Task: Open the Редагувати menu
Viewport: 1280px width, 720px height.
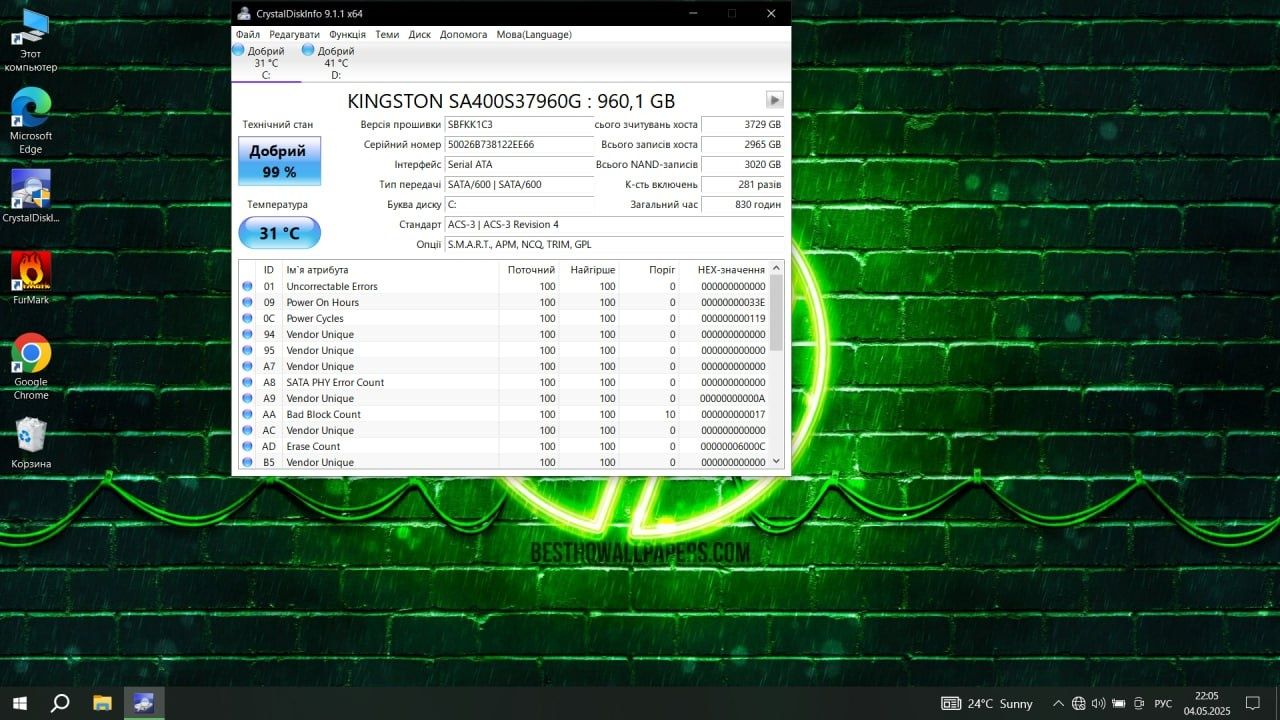Action: tap(294, 34)
